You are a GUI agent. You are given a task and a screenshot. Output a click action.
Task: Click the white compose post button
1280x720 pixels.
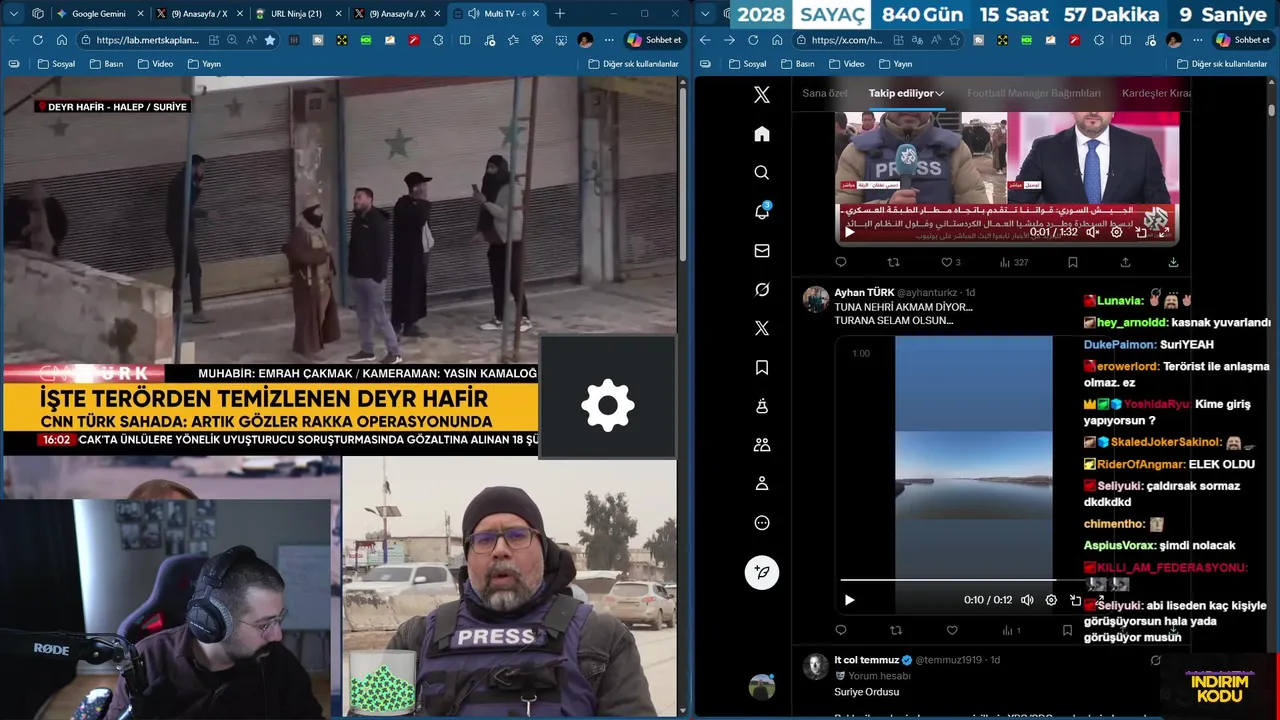point(762,572)
